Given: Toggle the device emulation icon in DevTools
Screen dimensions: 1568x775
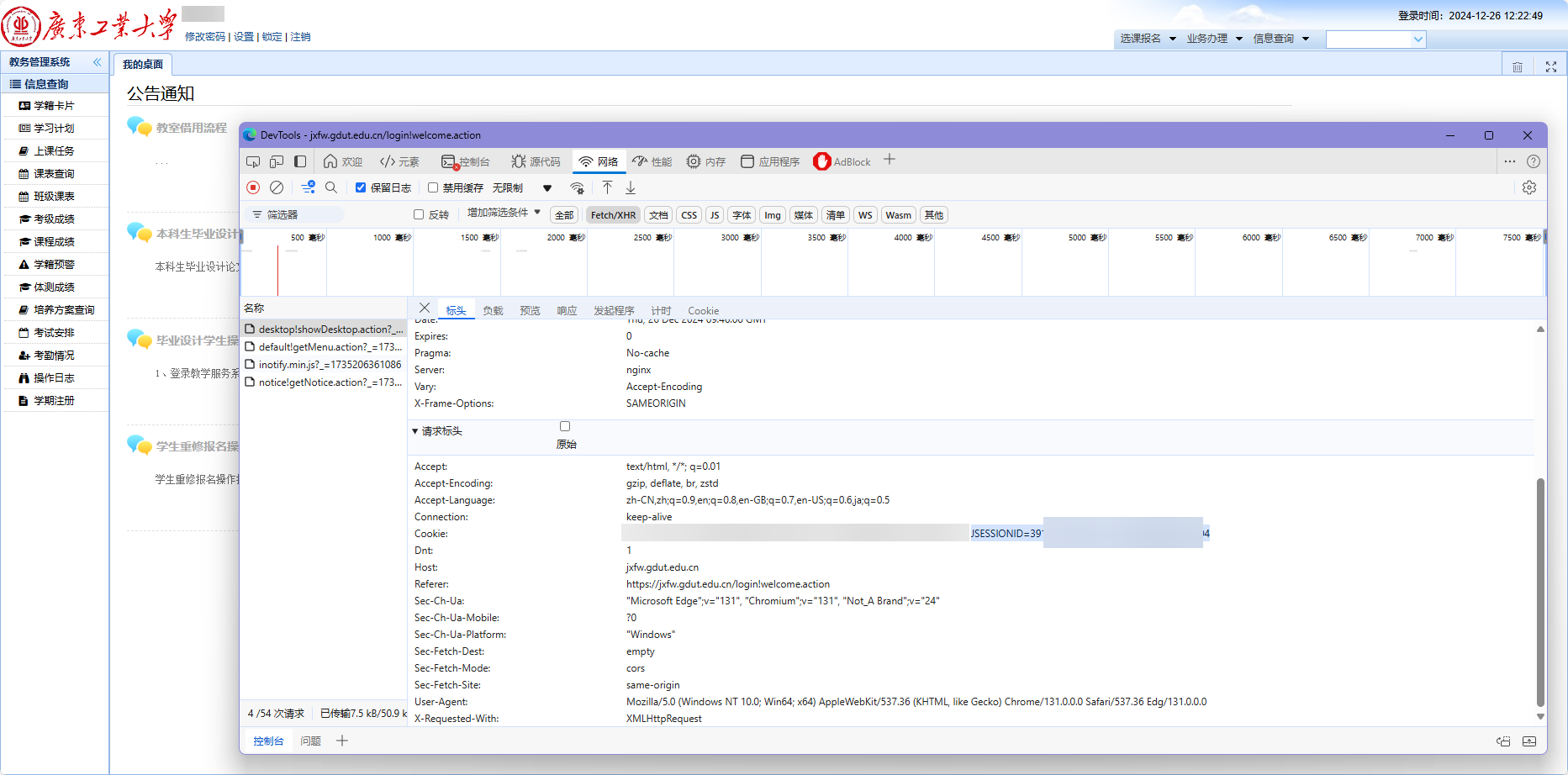Looking at the screenshot, I should 277,161.
